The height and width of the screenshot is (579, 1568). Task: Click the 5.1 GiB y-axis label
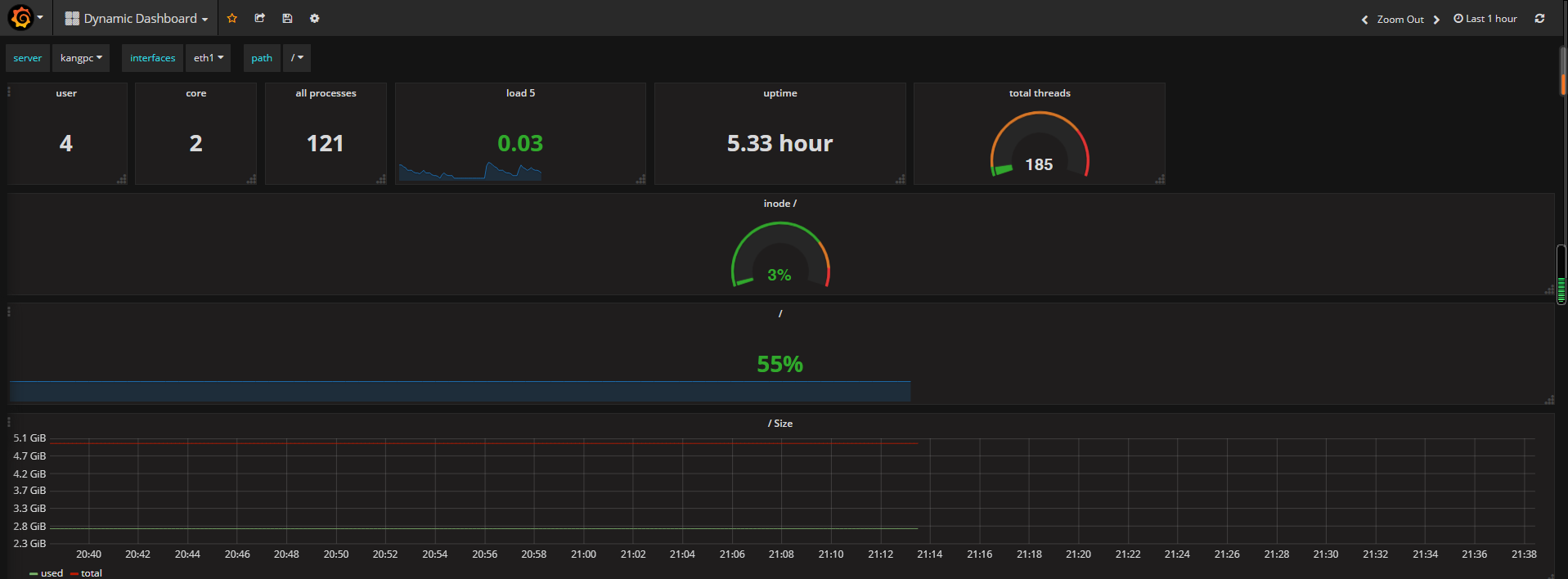[30, 438]
